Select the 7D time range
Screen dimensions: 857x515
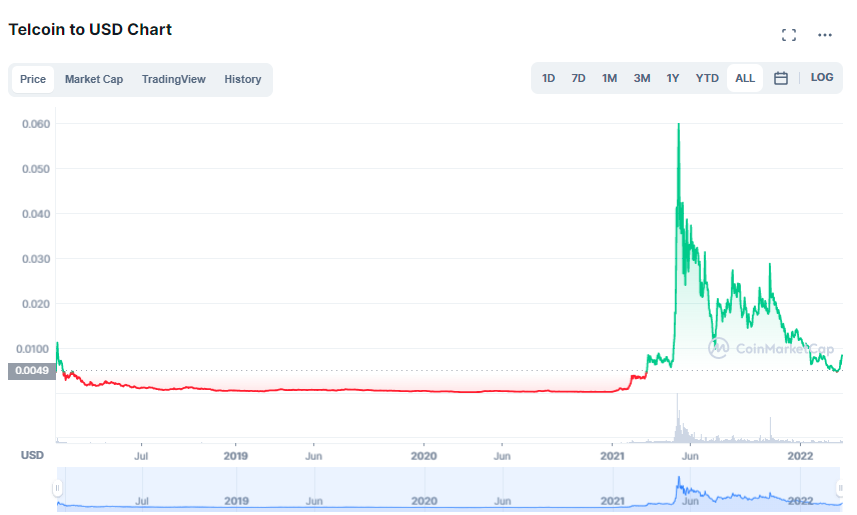point(578,78)
